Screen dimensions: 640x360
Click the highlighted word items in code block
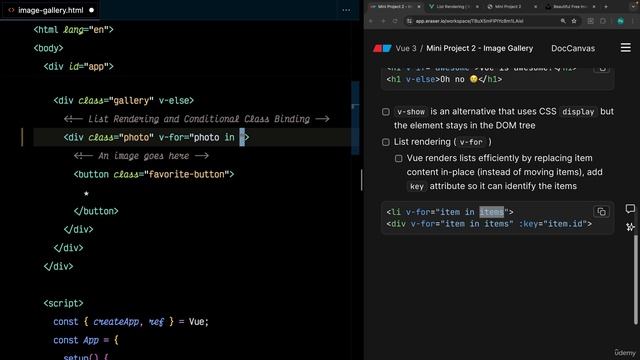pos(491,212)
